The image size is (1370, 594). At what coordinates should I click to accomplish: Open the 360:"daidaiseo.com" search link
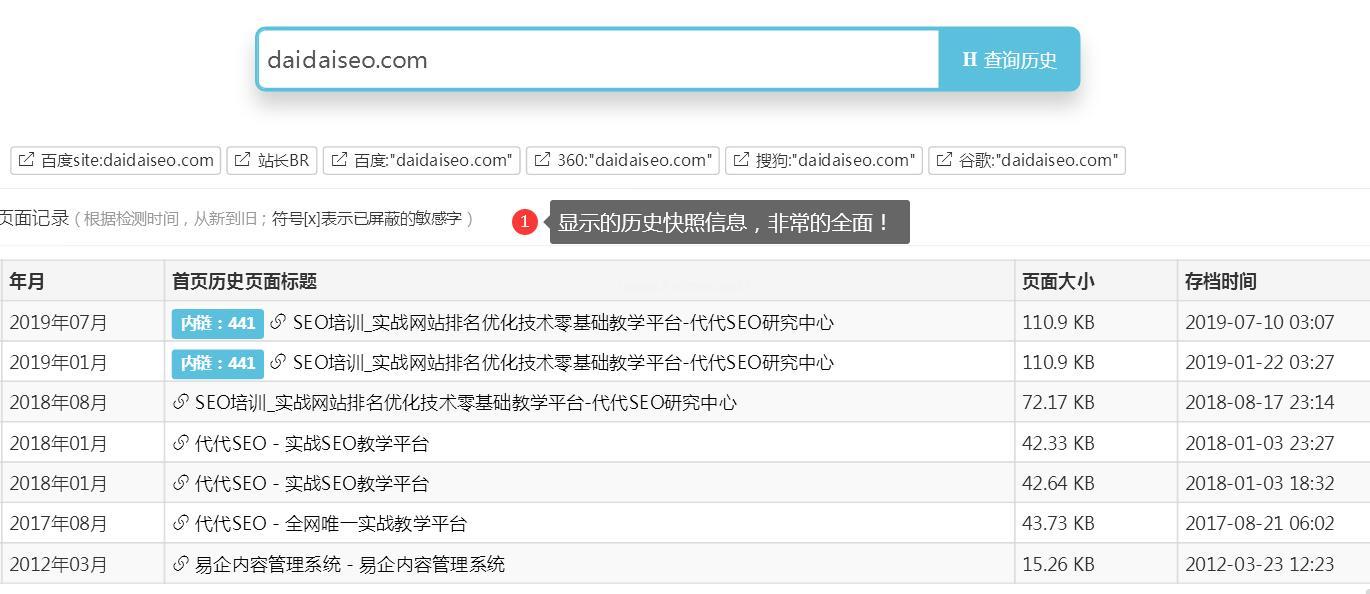(622, 160)
